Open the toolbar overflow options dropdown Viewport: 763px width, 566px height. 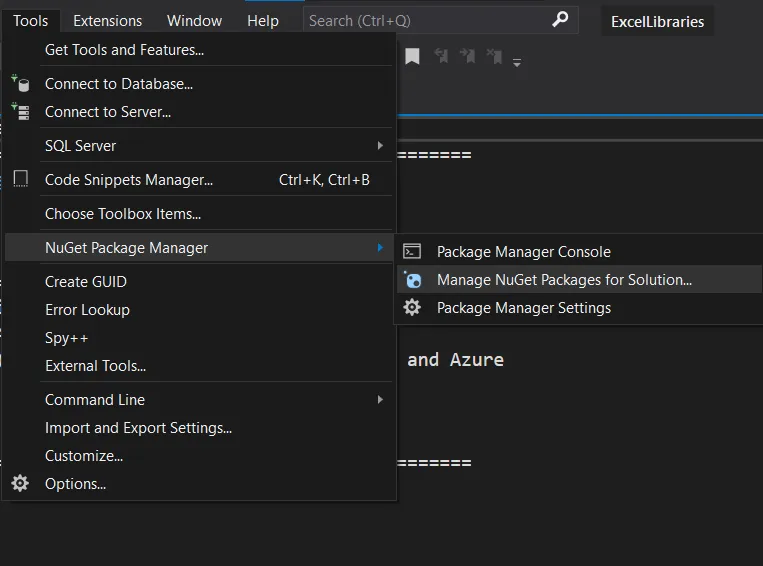517,62
